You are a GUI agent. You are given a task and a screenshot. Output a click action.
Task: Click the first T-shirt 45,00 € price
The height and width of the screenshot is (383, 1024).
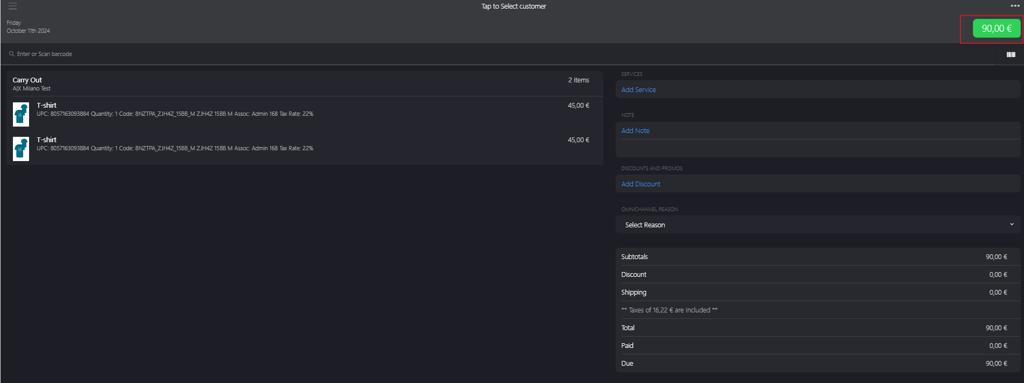point(578,105)
